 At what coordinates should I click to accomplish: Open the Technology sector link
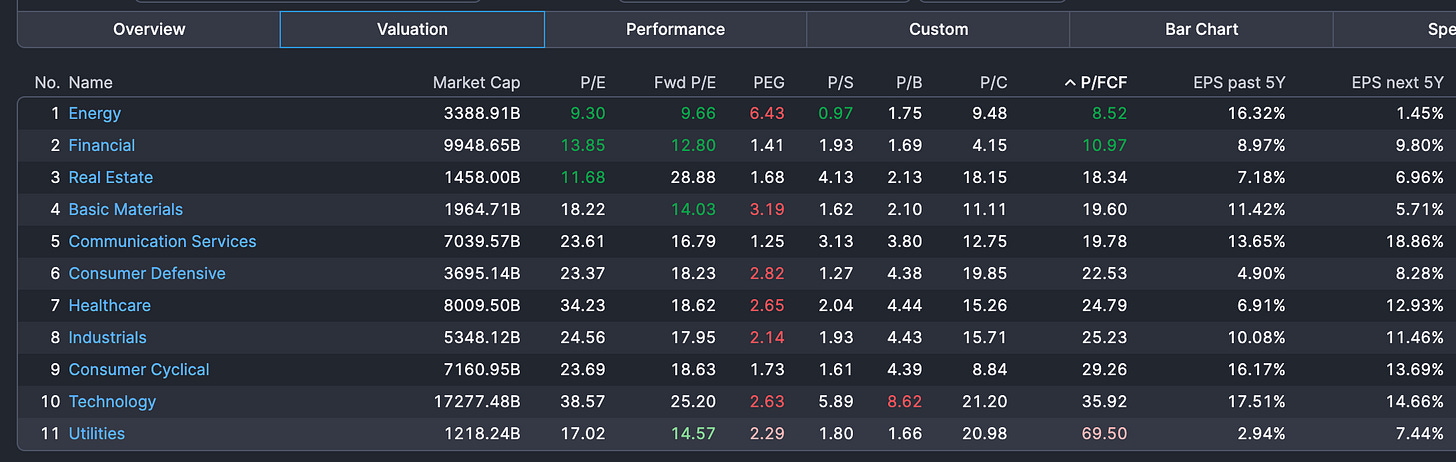click(x=112, y=401)
